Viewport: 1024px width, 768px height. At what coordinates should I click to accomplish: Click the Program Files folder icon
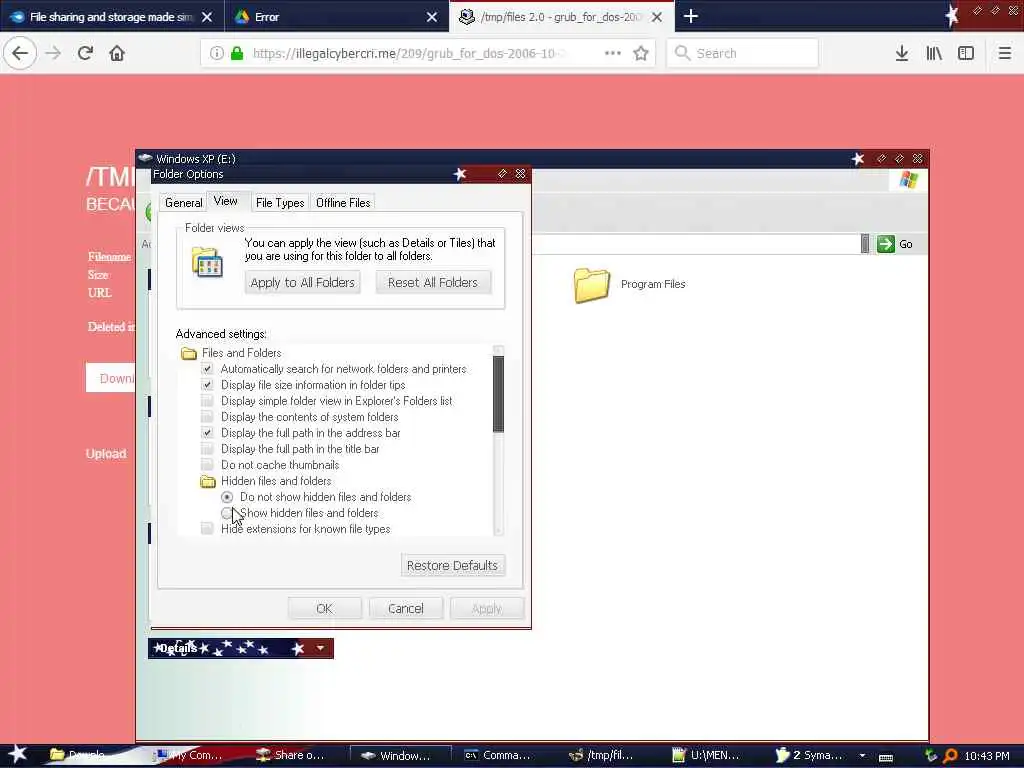592,285
